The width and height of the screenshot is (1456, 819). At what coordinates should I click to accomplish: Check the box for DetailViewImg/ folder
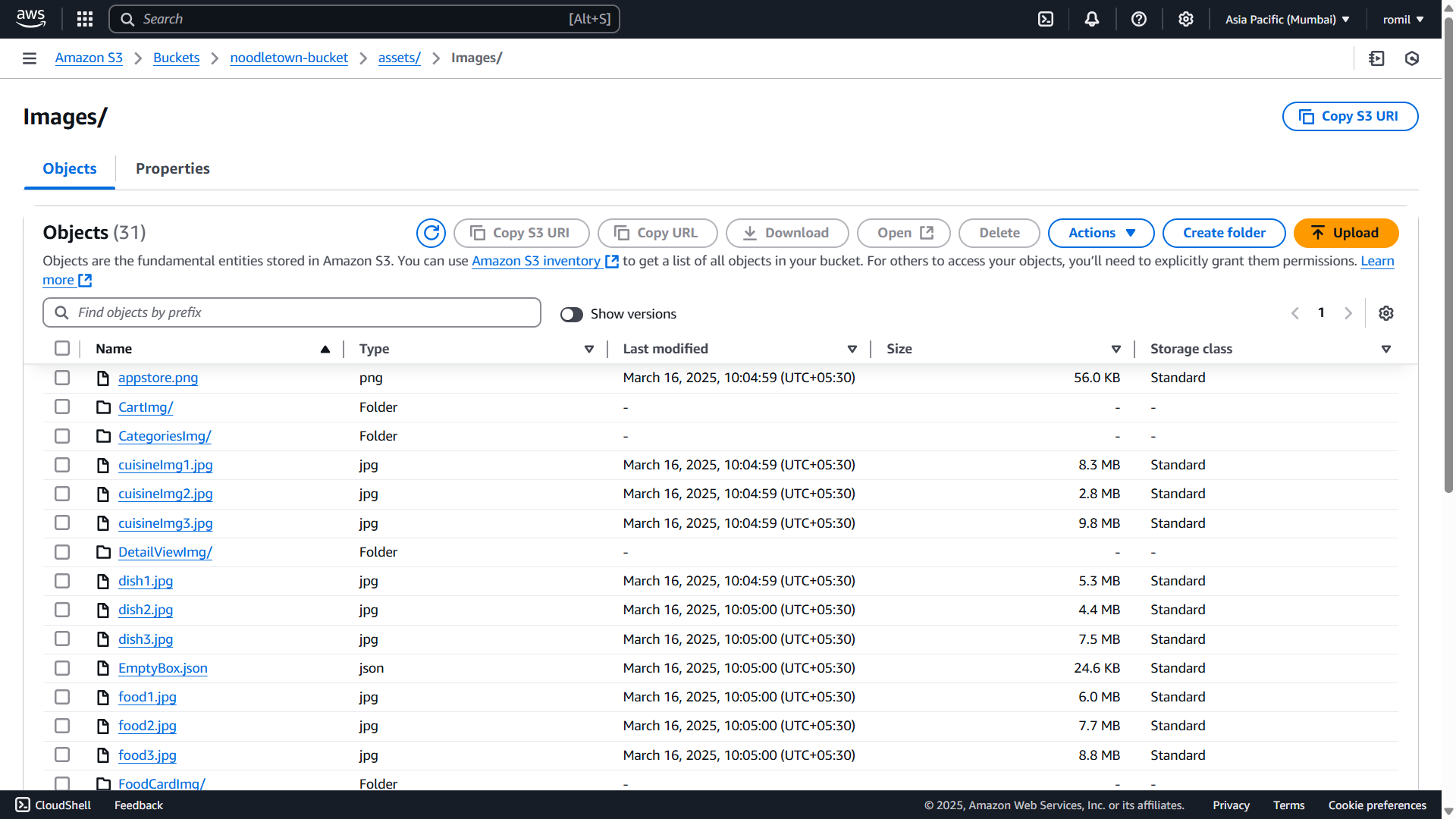click(62, 552)
